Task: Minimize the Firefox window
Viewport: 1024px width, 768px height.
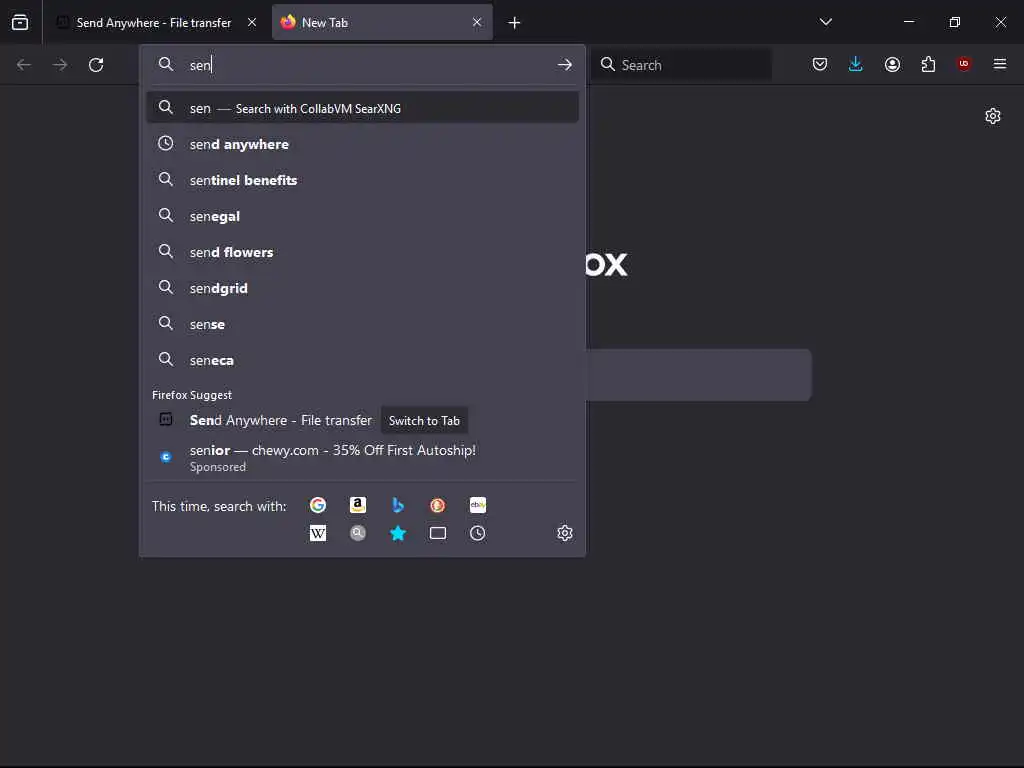Action: [x=908, y=22]
